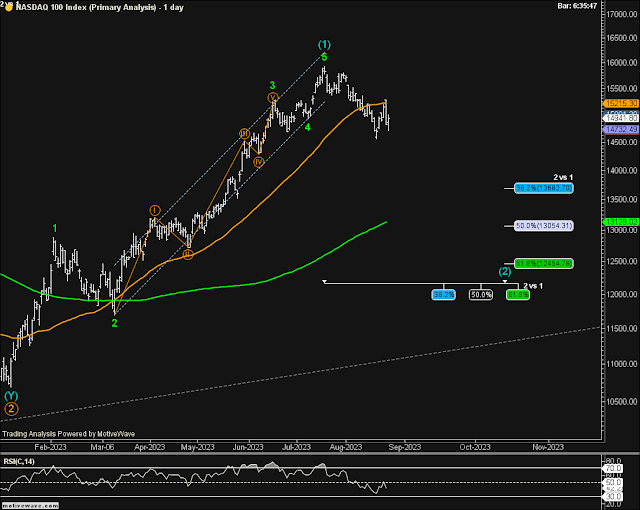Click the Apr-2023 date axis label
Screen dimensions: 640x510
tap(149, 447)
